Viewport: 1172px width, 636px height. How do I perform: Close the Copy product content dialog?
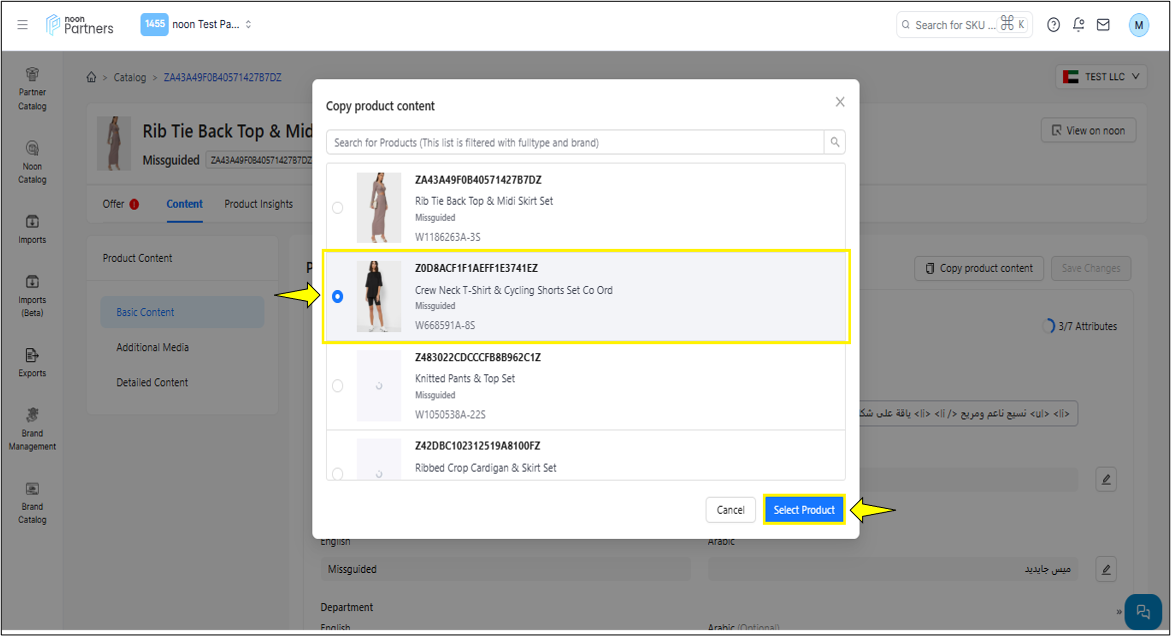(x=840, y=102)
